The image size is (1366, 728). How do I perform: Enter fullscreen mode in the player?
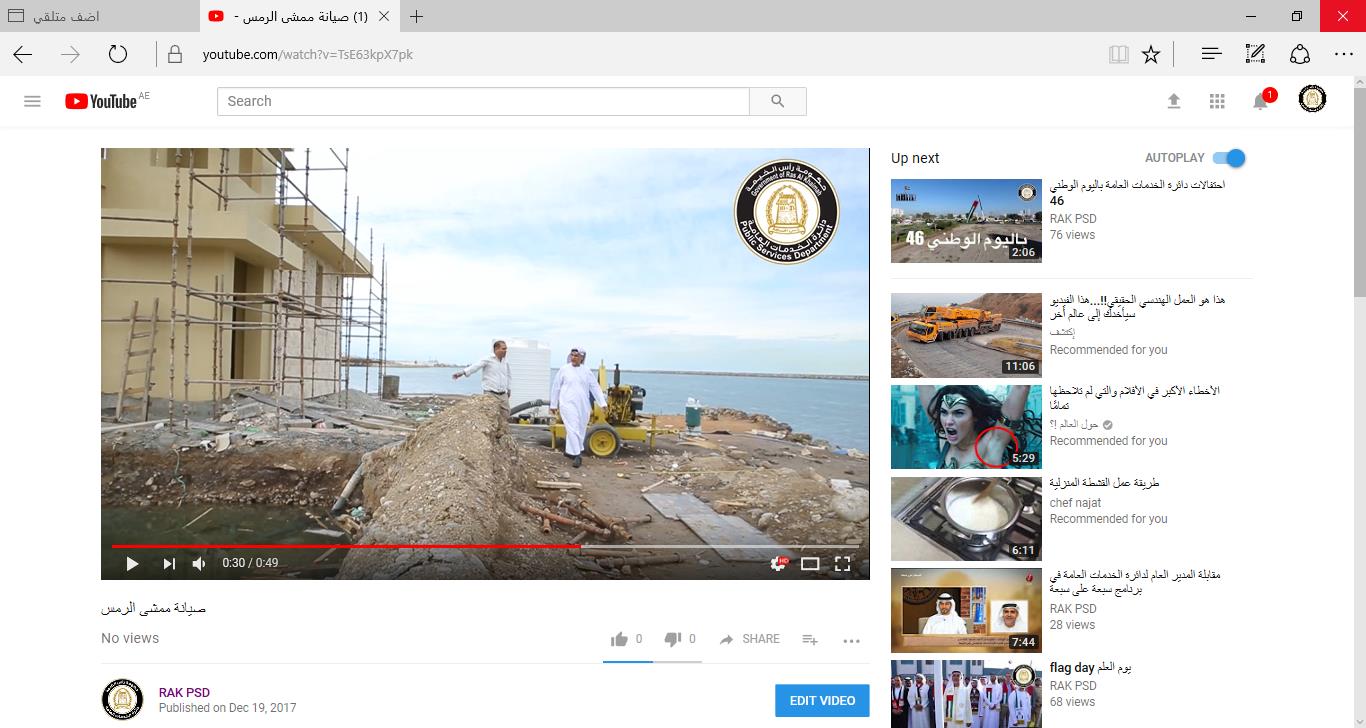coord(842,564)
